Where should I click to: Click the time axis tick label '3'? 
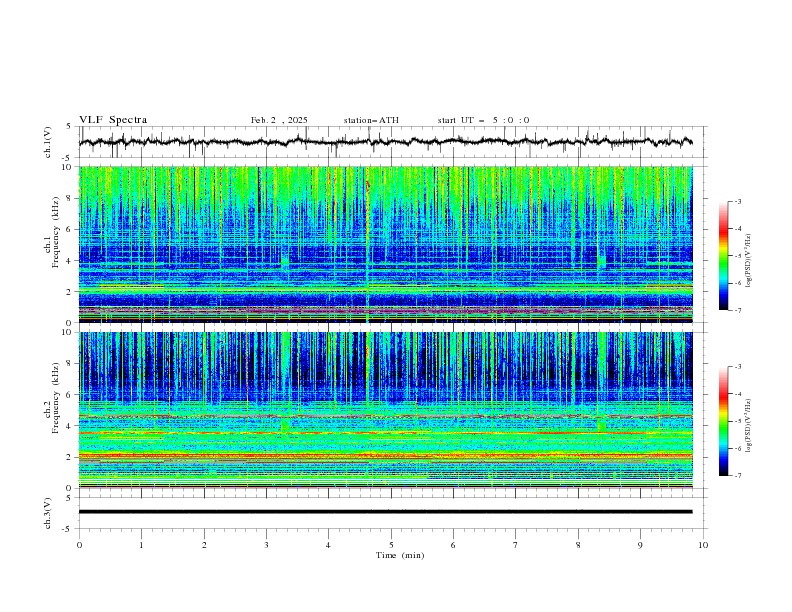click(266, 545)
